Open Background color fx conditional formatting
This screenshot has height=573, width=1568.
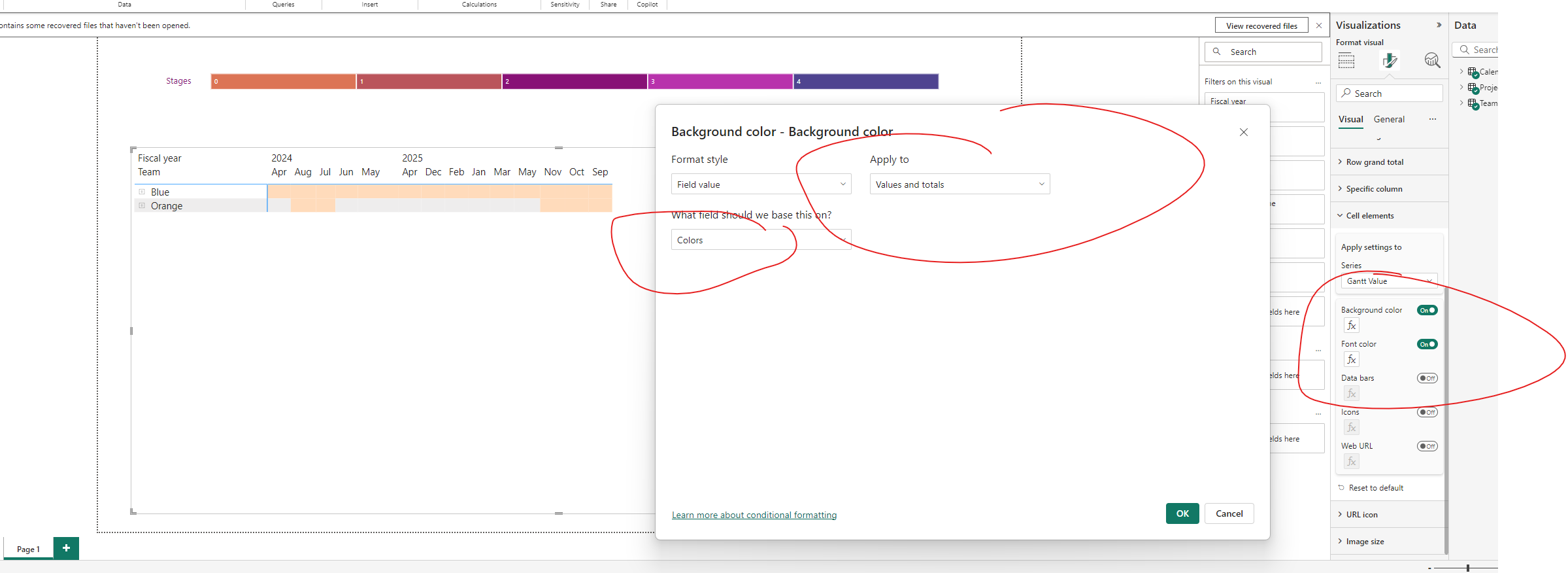[x=1352, y=325]
